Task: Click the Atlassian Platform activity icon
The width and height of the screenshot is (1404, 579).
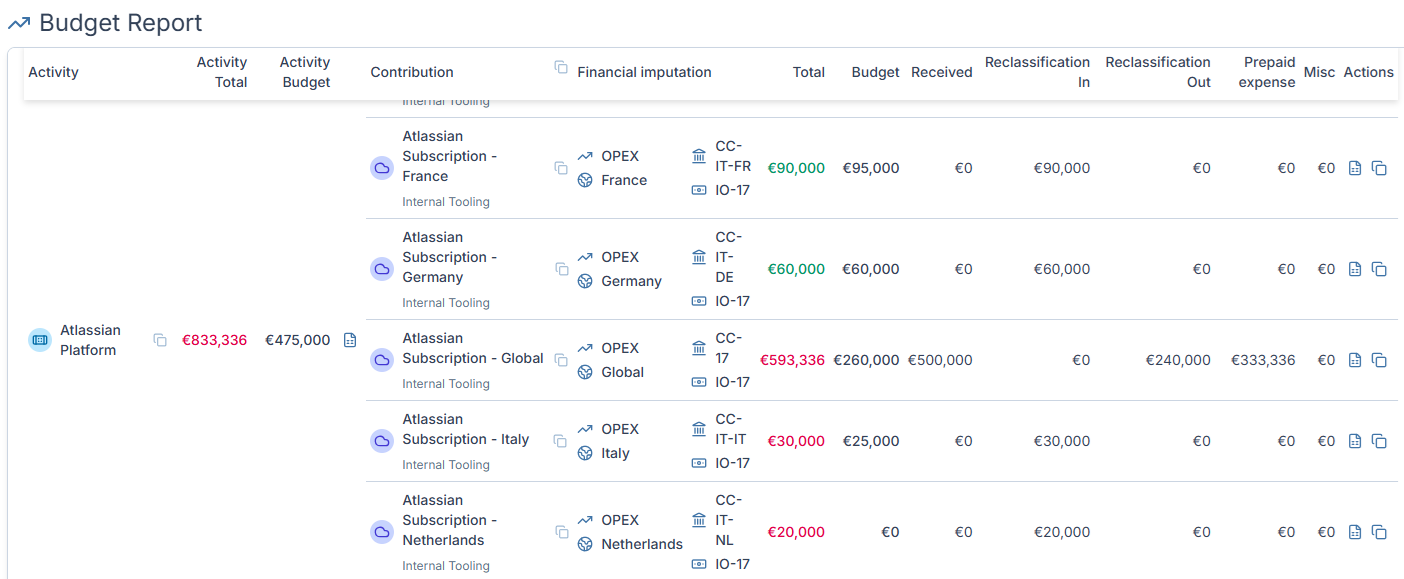Action: click(x=40, y=340)
